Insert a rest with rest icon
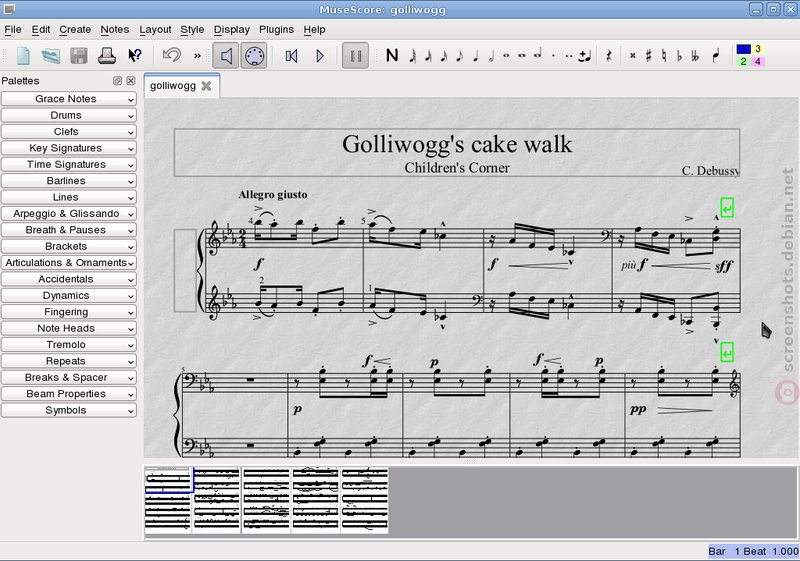This screenshot has height=561, width=800. (609, 56)
